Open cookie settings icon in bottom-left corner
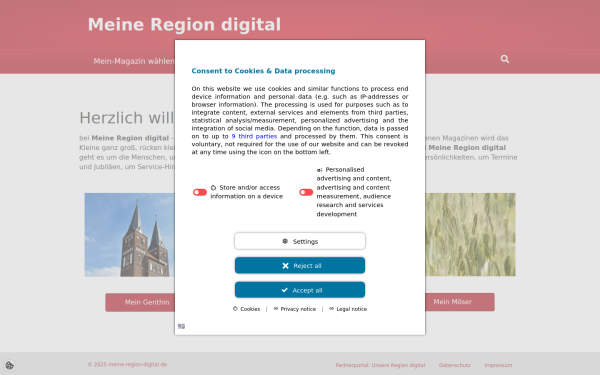The image size is (600, 375). [x=10, y=365]
